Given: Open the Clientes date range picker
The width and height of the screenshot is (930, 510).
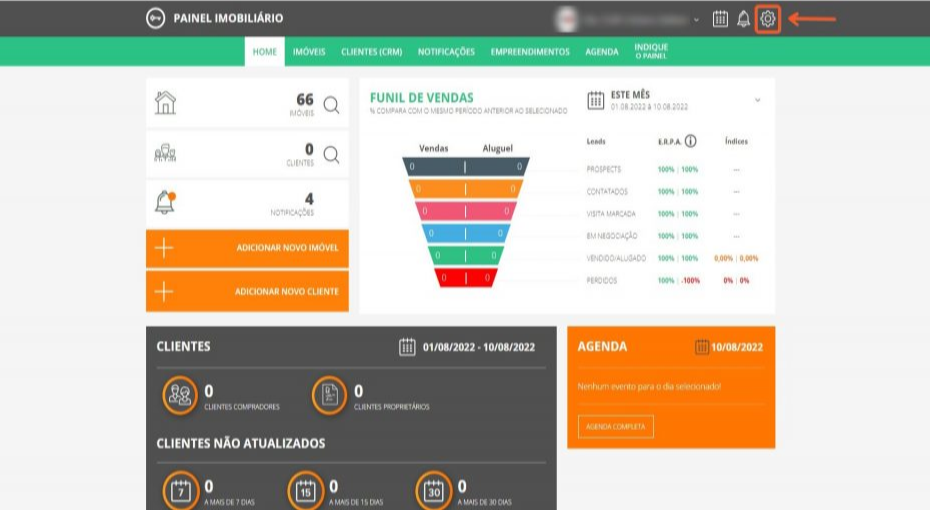Looking at the screenshot, I should point(467,347).
